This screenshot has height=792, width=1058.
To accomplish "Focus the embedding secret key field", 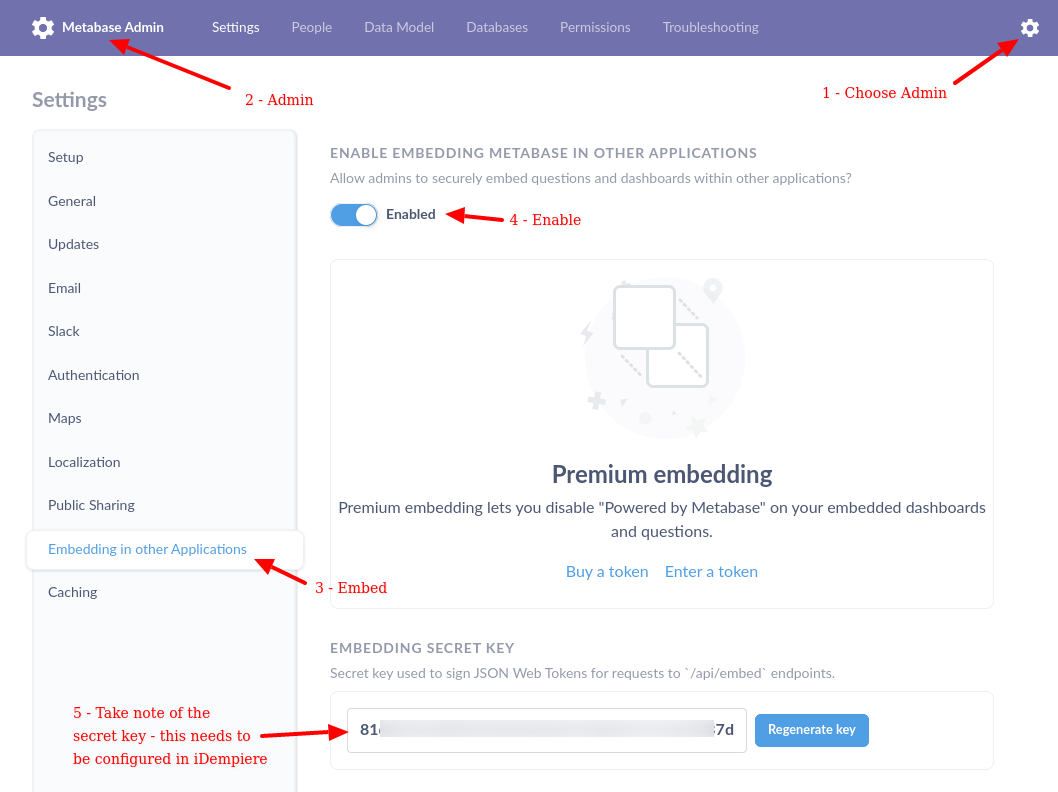I will [x=547, y=730].
